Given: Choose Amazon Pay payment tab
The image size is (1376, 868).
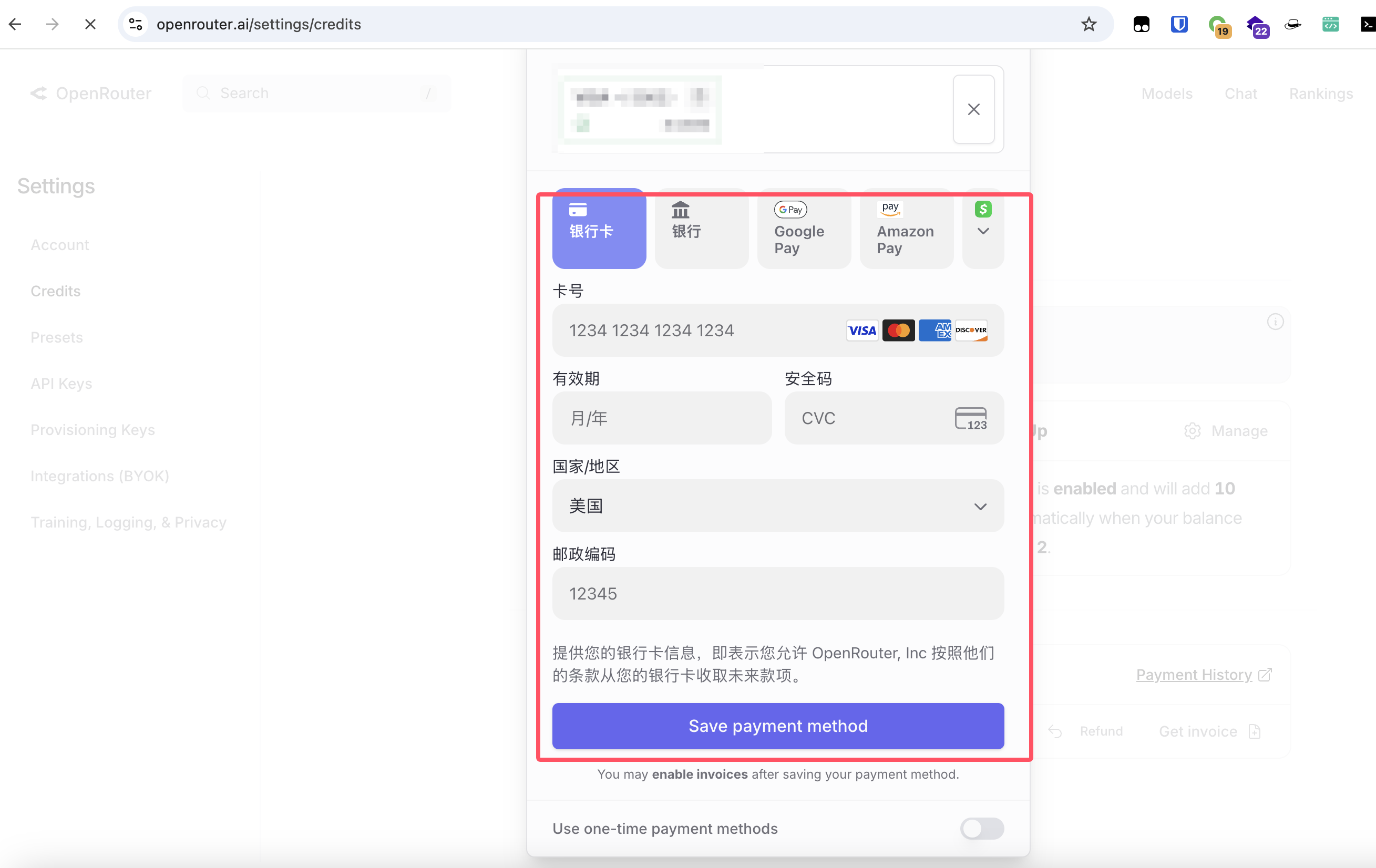Looking at the screenshot, I should coord(906,229).
